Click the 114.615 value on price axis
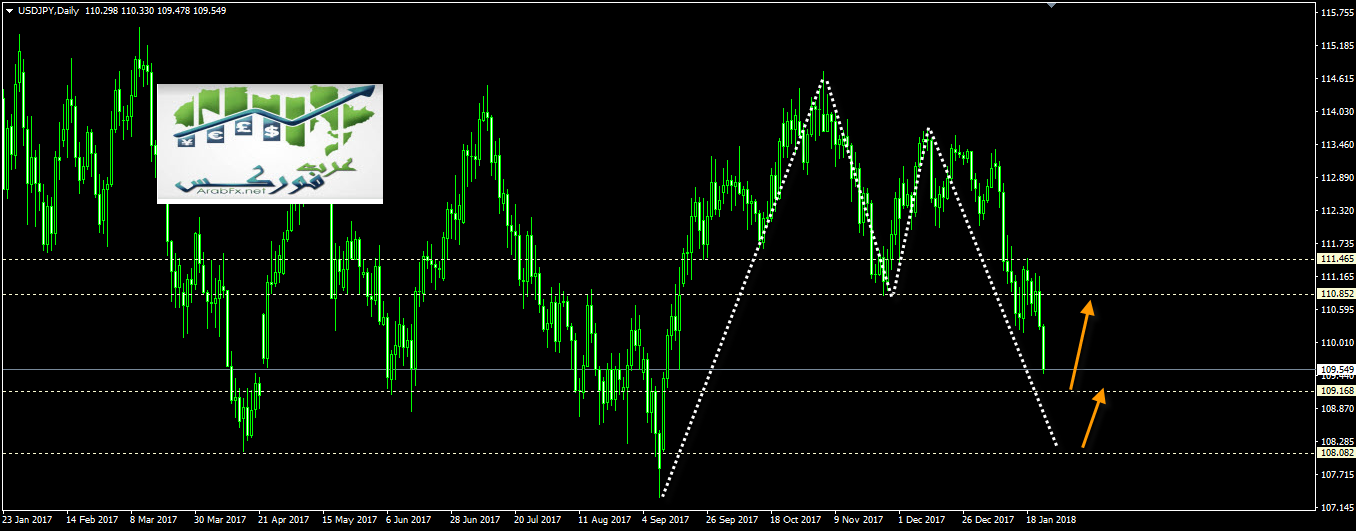Image resolution: width=1356 pixels, height=531 pixels. coord(1337,79)
